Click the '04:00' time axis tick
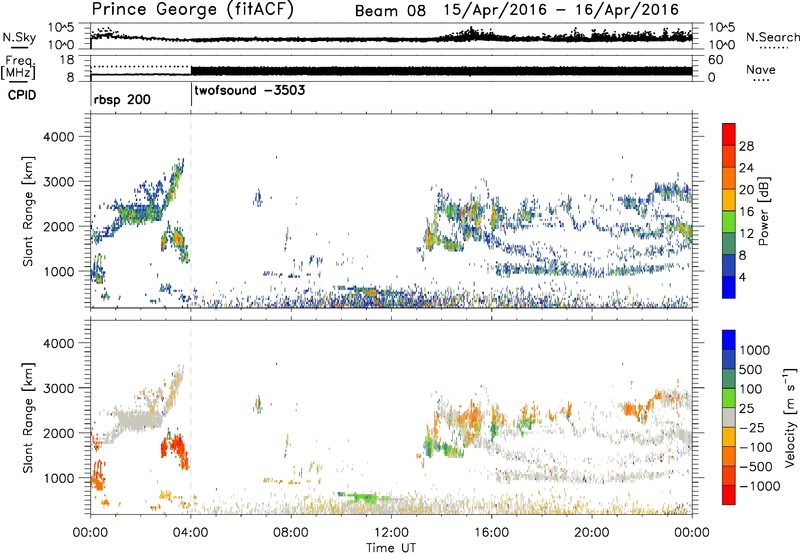The image size is (800, 554). (x=190, y=533)
